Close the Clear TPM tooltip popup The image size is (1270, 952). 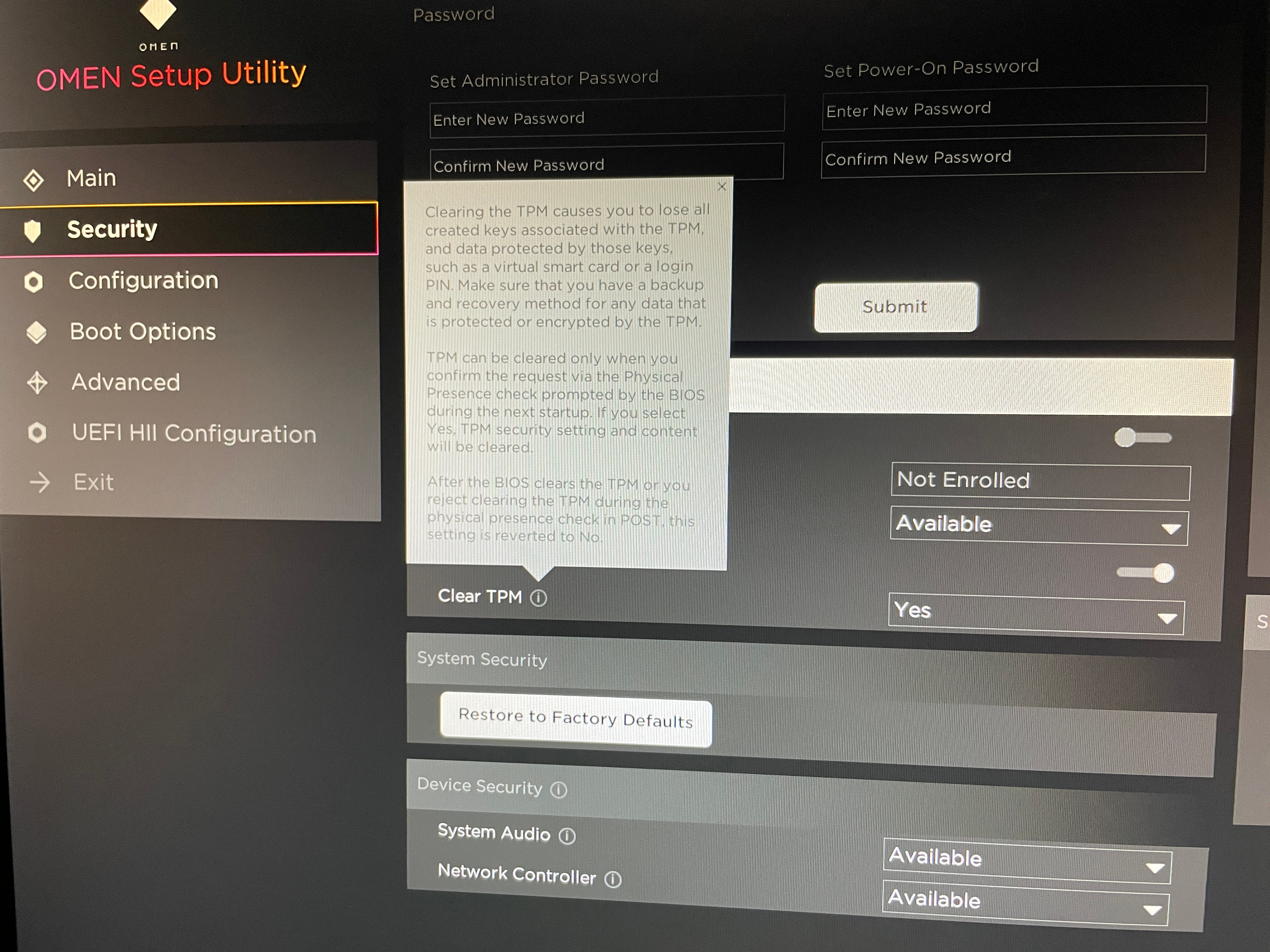point(722,186)
